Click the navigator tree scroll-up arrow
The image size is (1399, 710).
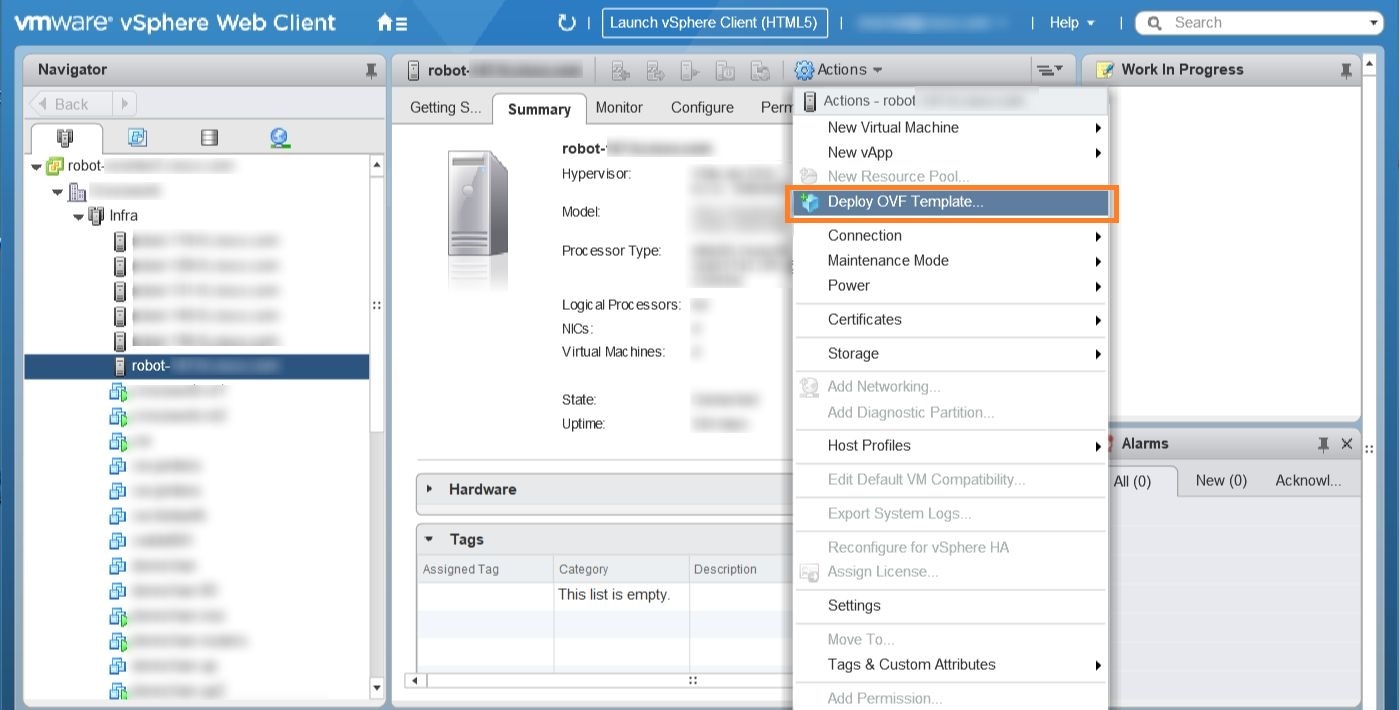click(x=377, y=165)
